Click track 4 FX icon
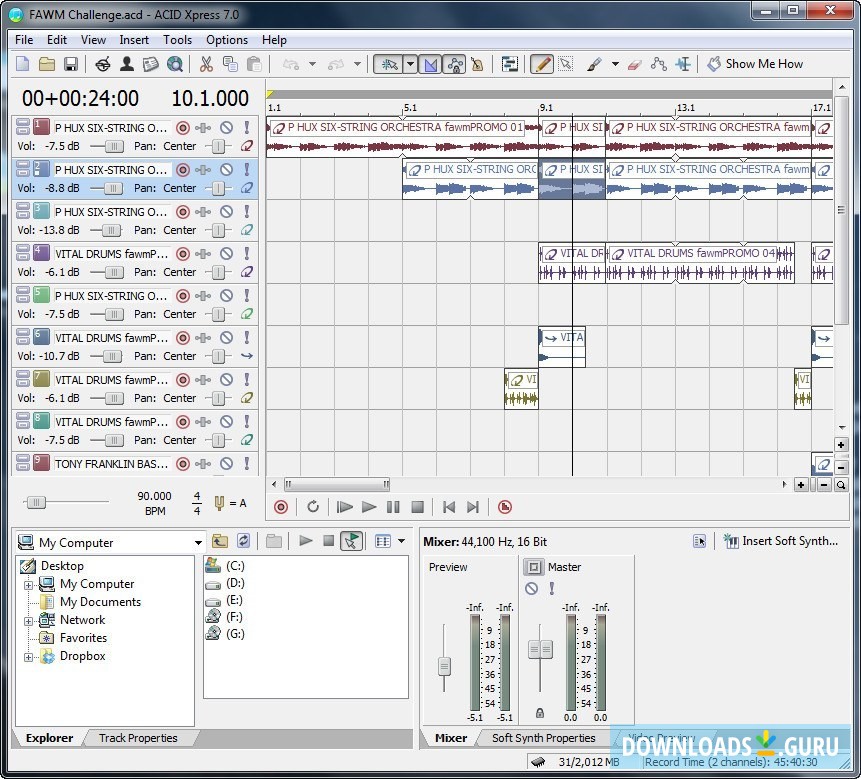The width and height of the screenshot is (861, 779). coord(204,254)
